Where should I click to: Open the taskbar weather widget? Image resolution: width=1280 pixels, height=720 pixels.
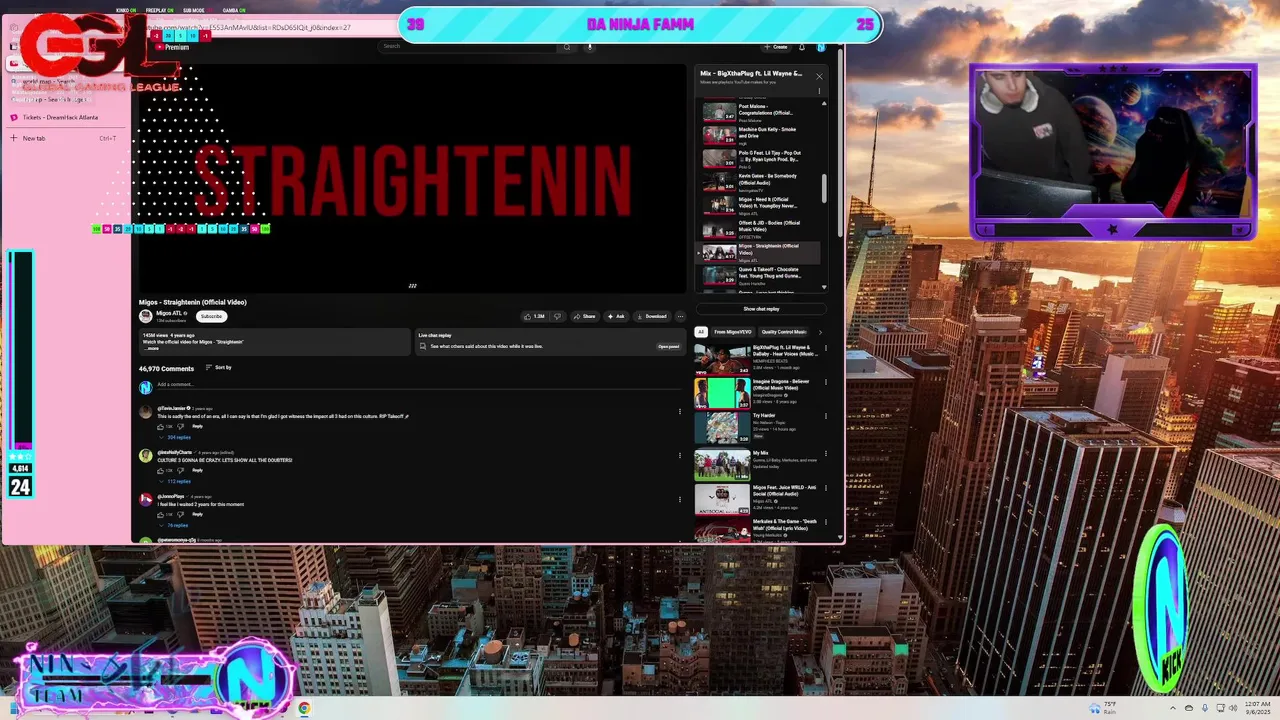1103,708
